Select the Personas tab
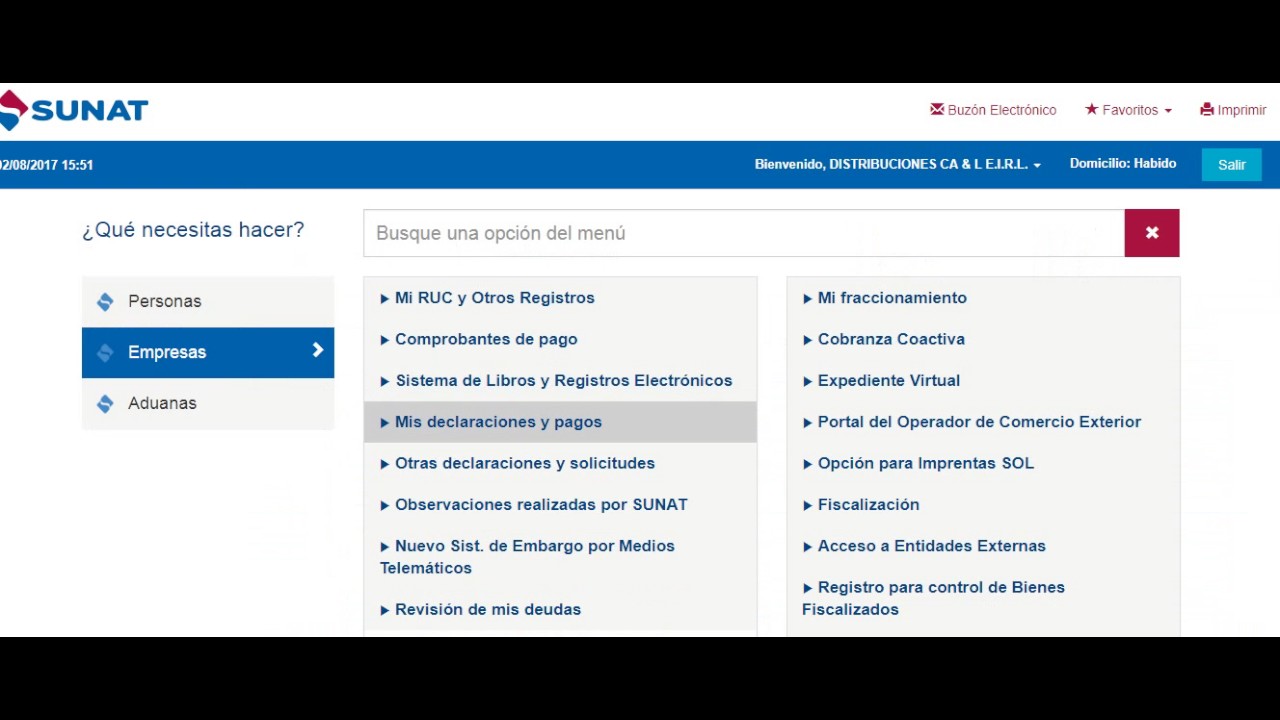The height and width of the screenshot is (720, 1280). (208, 301)
